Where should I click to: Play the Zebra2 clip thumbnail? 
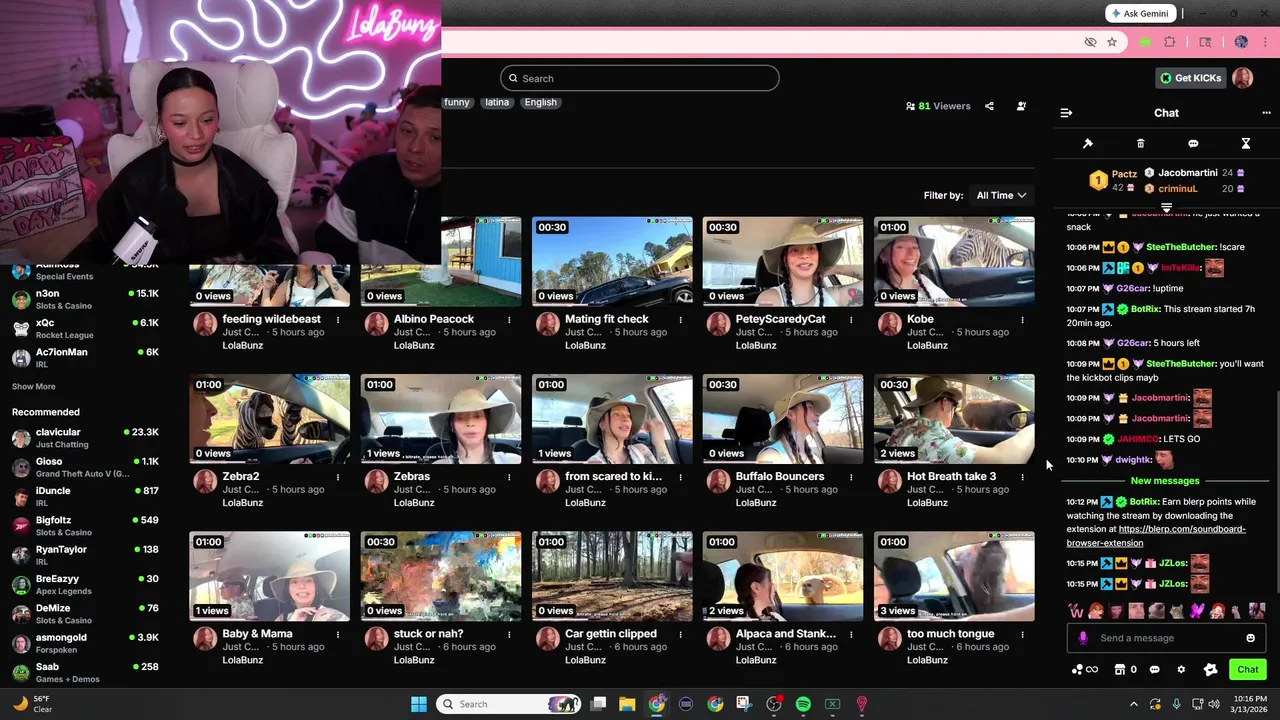[270, 419]
